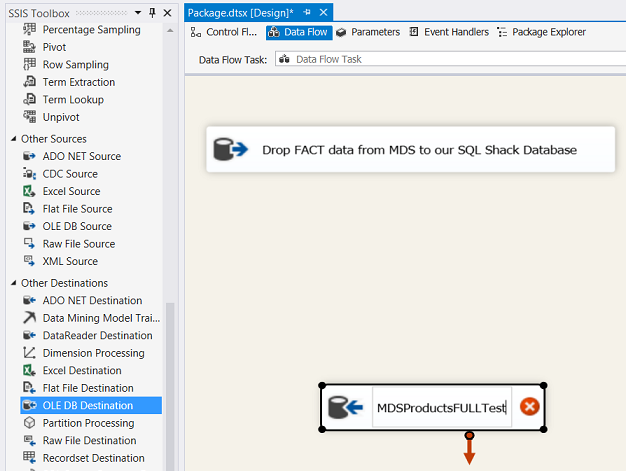Click the red error icon on MDSProductsFULLTest
Image resolution: width=626 pixels, height=471 pixels.
click(529, 407)
